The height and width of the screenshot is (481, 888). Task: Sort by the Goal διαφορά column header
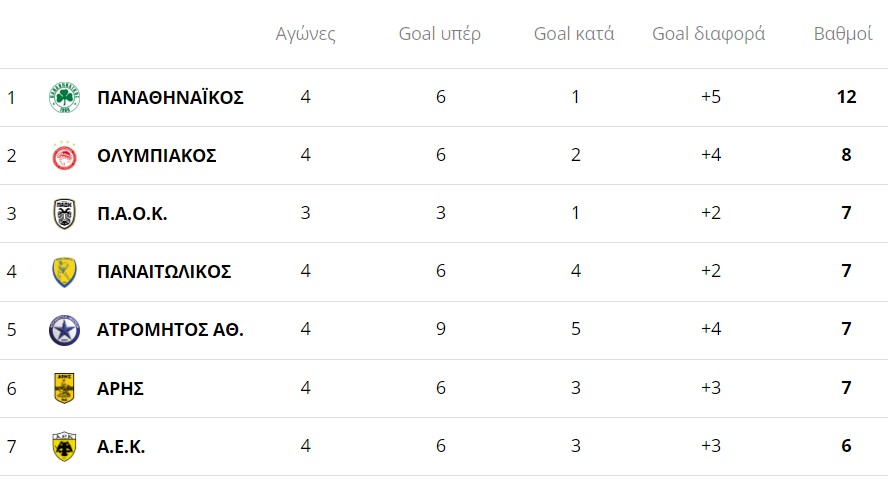pos(708,34)
